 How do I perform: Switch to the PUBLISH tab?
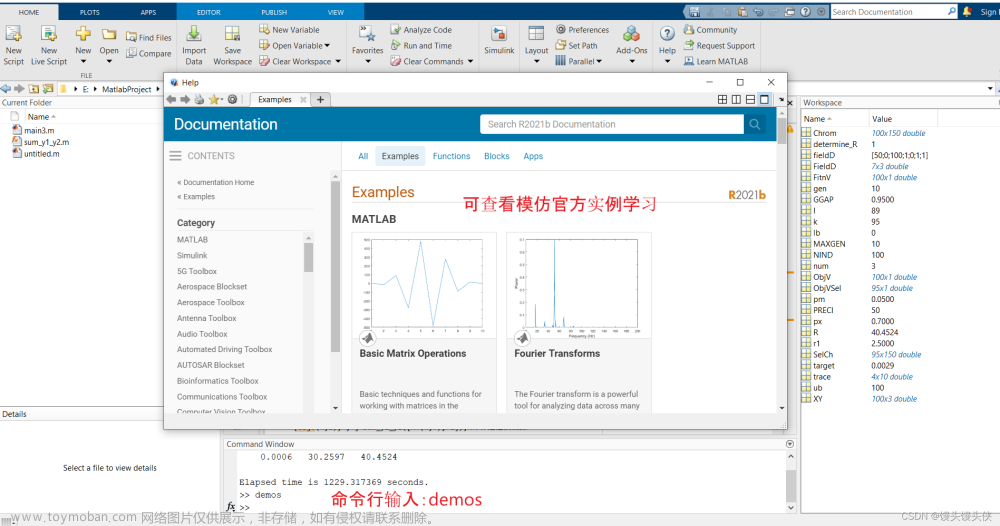[274, 12]
